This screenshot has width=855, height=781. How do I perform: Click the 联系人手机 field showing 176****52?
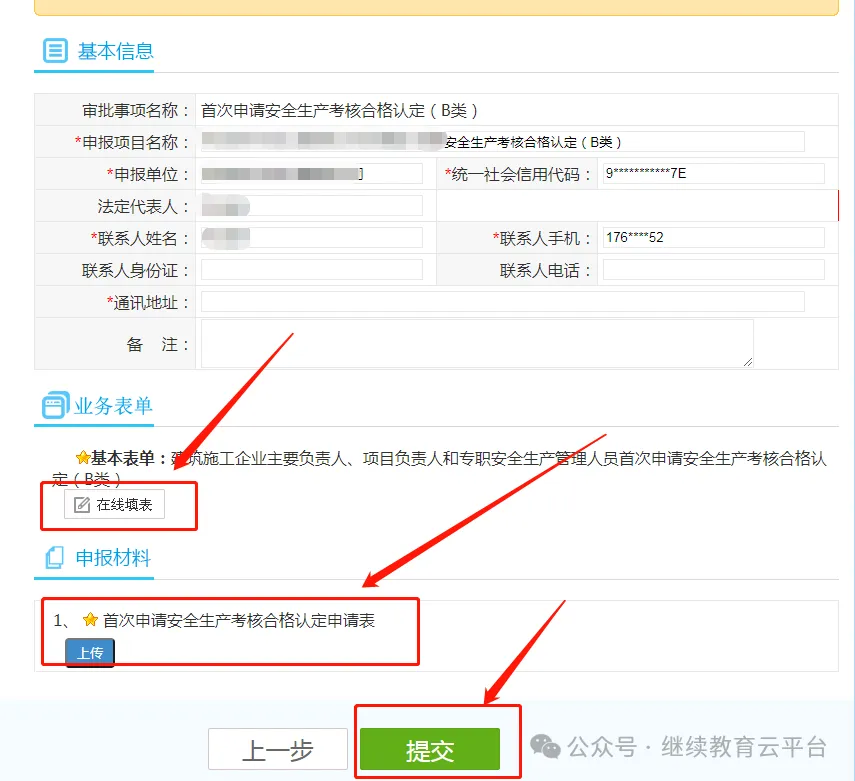coord(714,238)
